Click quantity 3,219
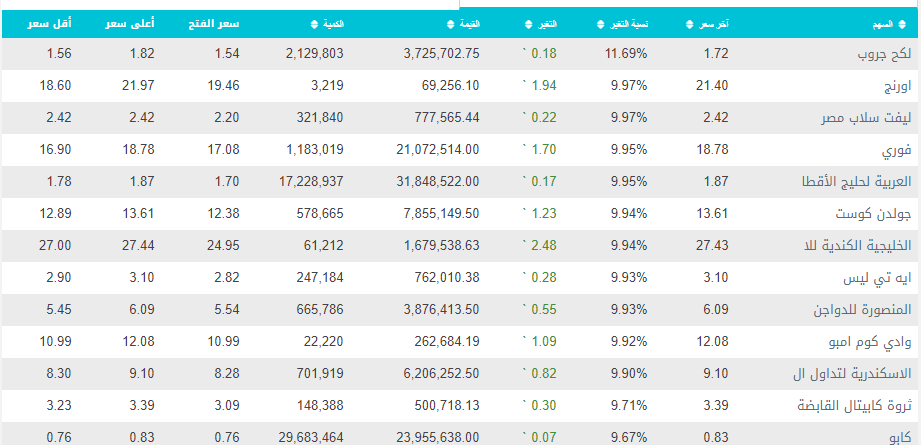The height and width of the screenshot is (445, 921). coord(329,86)
